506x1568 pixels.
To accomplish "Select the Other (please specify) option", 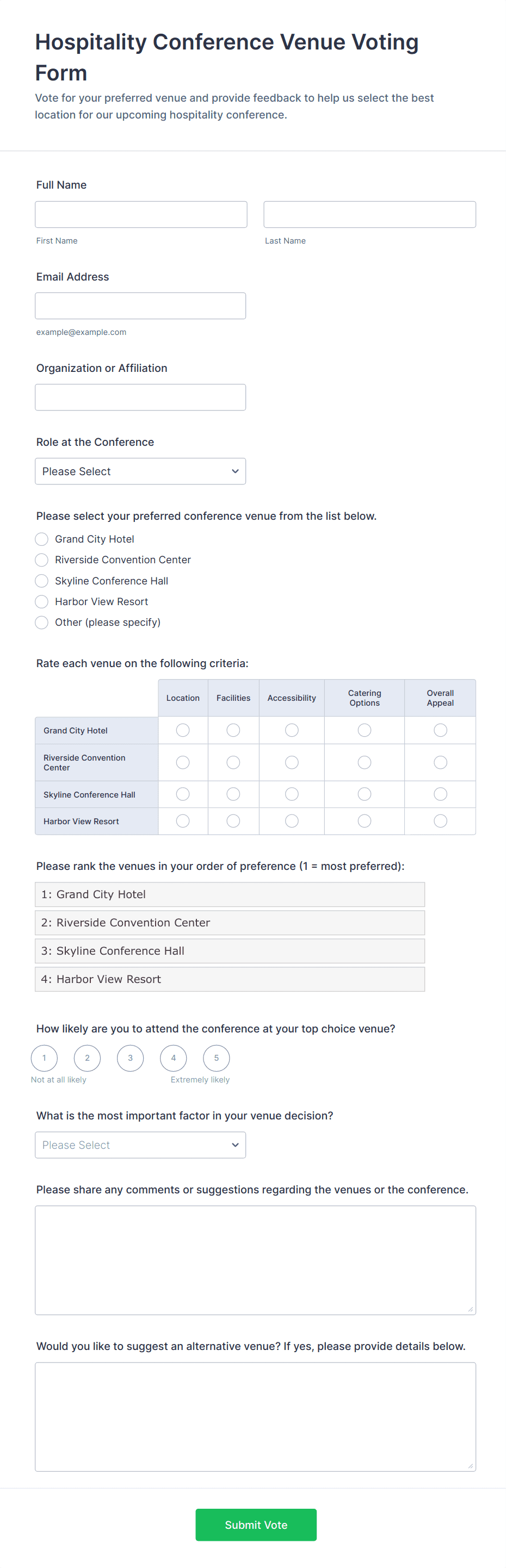I will (x=41, y=622).
